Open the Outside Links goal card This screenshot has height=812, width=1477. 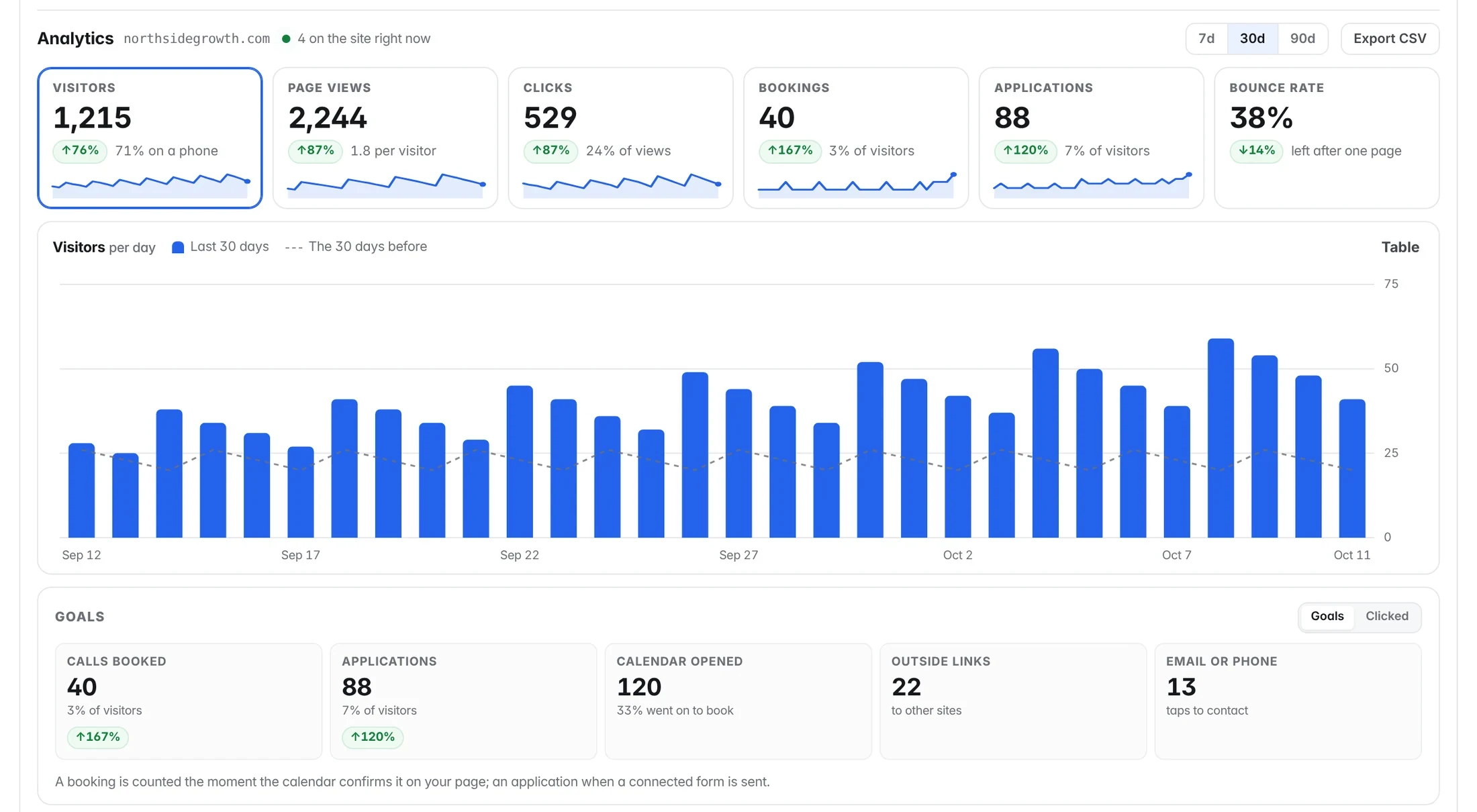coord(1012,701)
